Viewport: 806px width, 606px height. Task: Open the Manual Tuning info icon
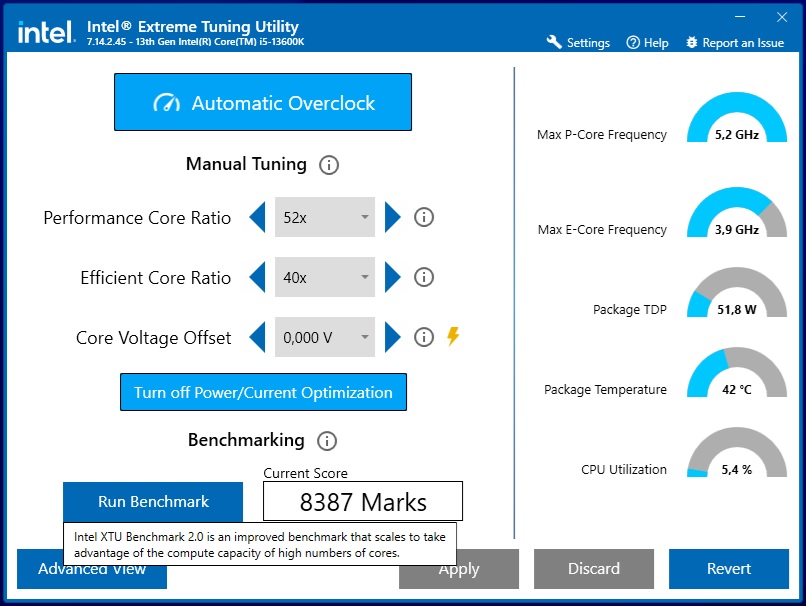pyautogui.click(x=329, y=165)
